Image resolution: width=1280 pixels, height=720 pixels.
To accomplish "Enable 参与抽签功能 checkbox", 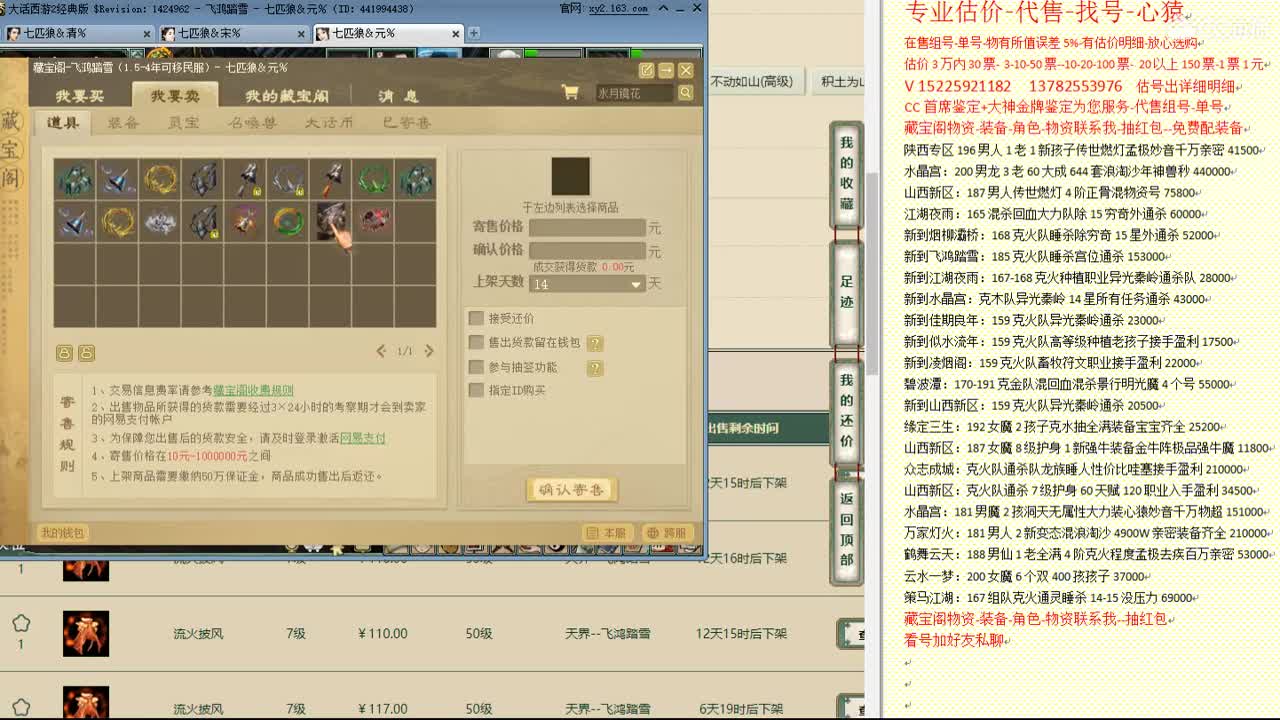I will (476, 367).
